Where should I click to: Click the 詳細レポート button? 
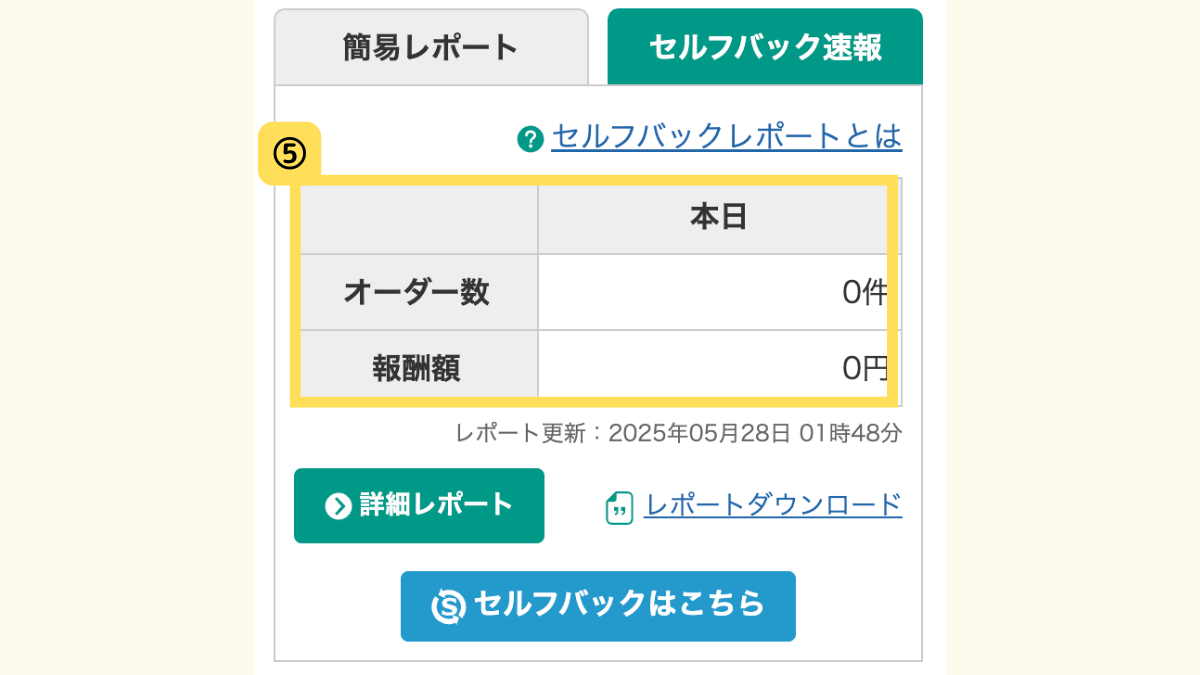419,506
